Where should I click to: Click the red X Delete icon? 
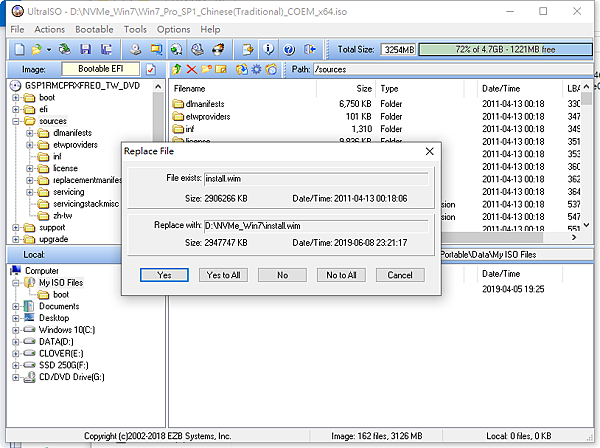192,69
